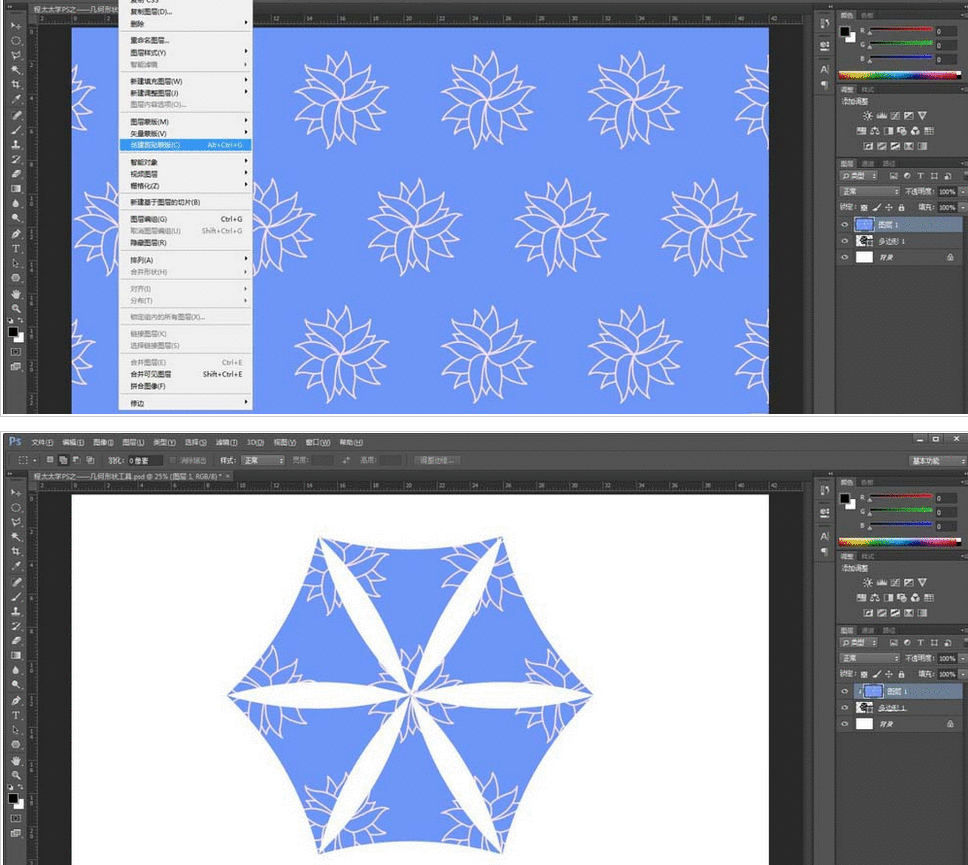The width and height of the screenshot is (968, 865).
Task: Select the Hand tool in the lower window's toolbar
Action: point(16,760)
